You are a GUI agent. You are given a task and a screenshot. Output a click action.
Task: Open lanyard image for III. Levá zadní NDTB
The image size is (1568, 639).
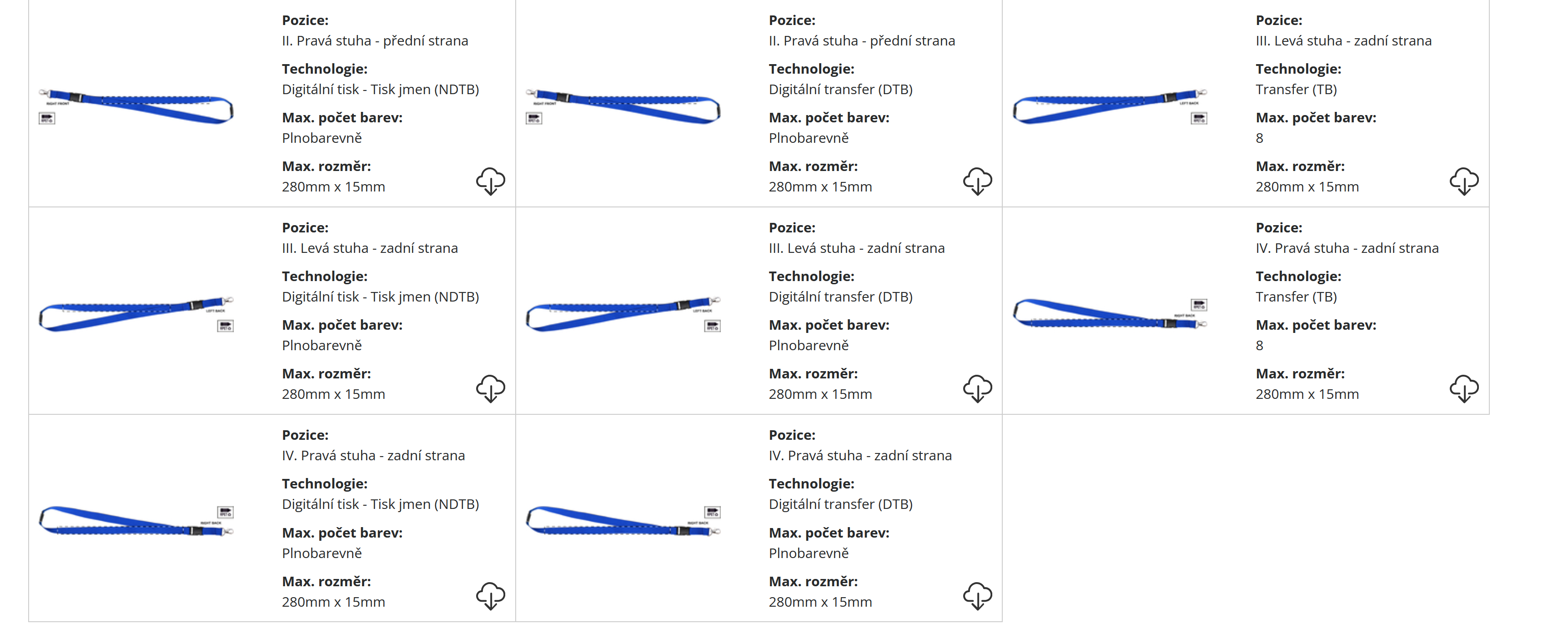(136, 314)
